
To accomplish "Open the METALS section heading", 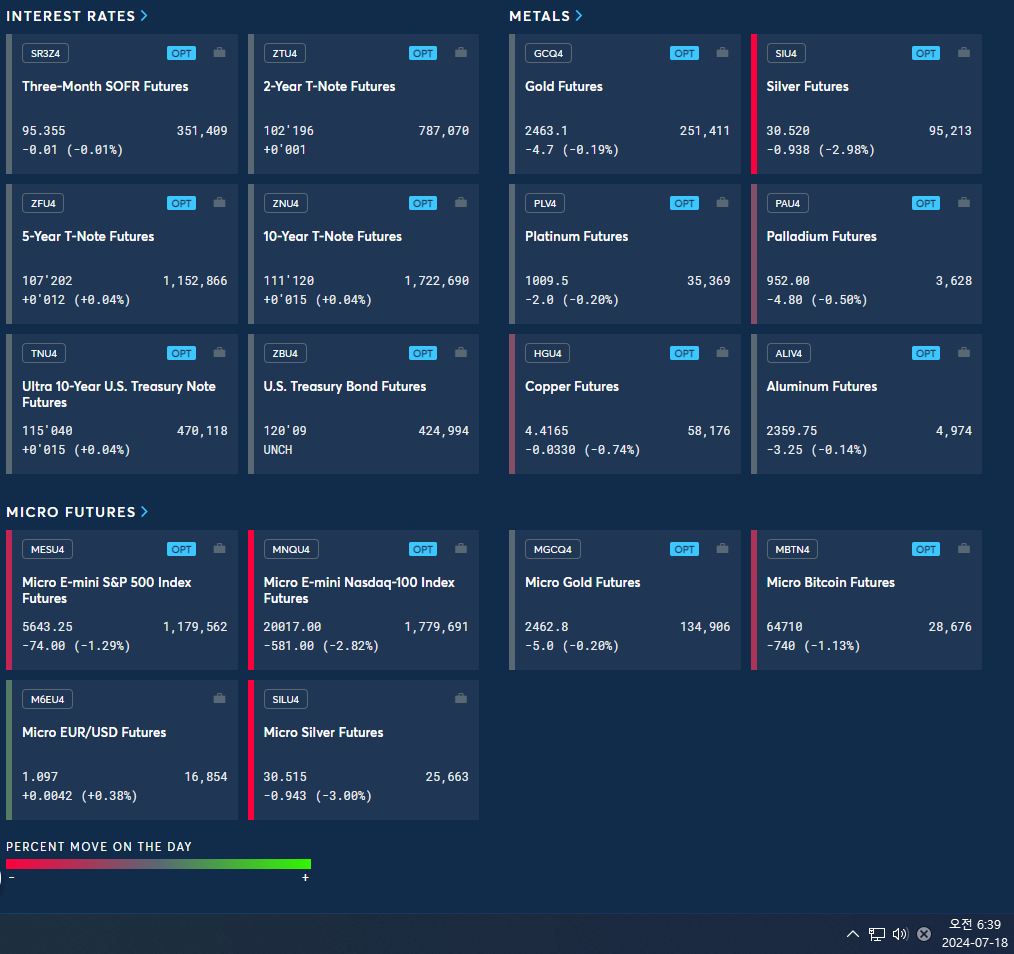I will tap(539, 16).
